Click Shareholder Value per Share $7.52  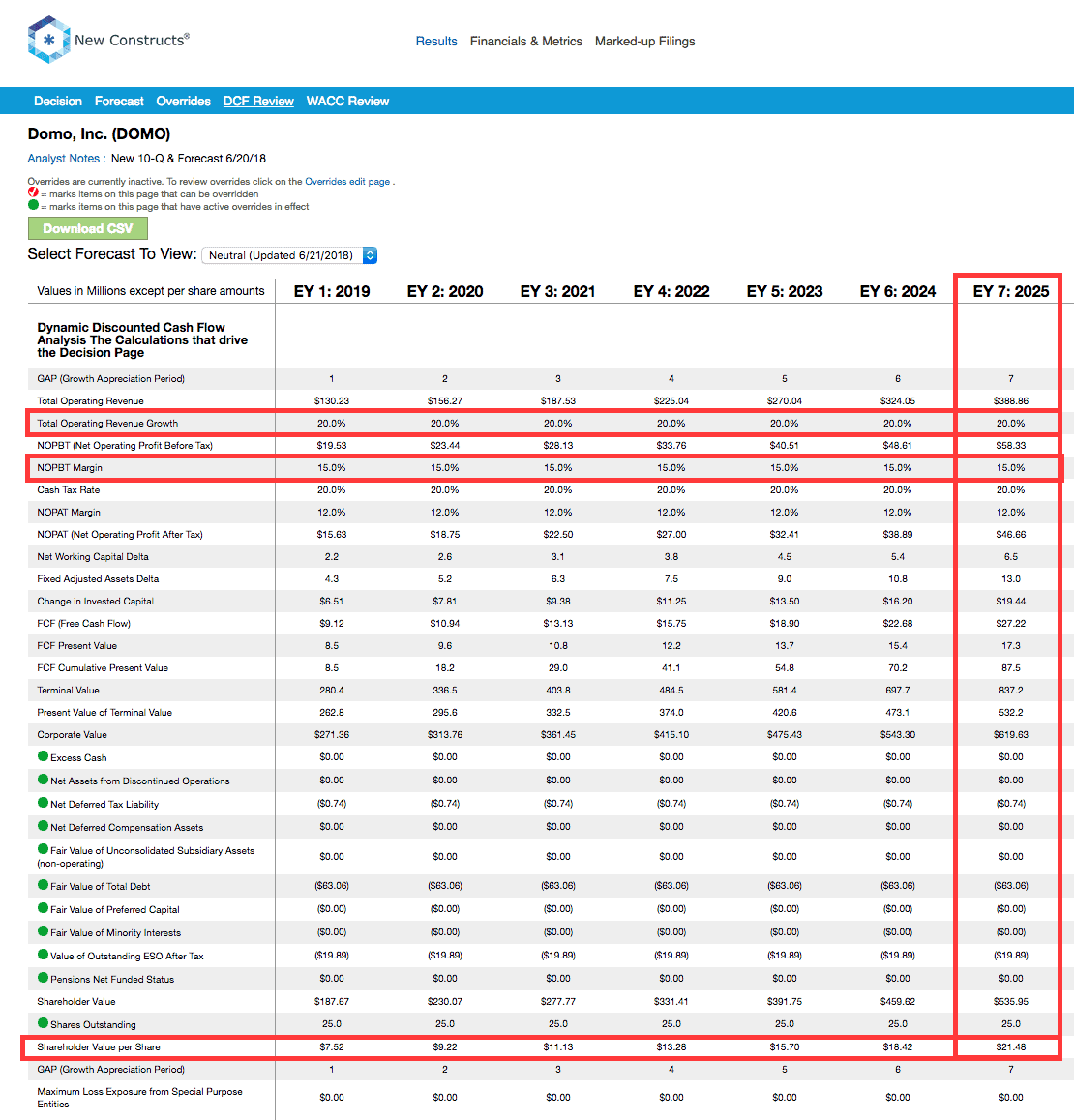point(332,1047)
